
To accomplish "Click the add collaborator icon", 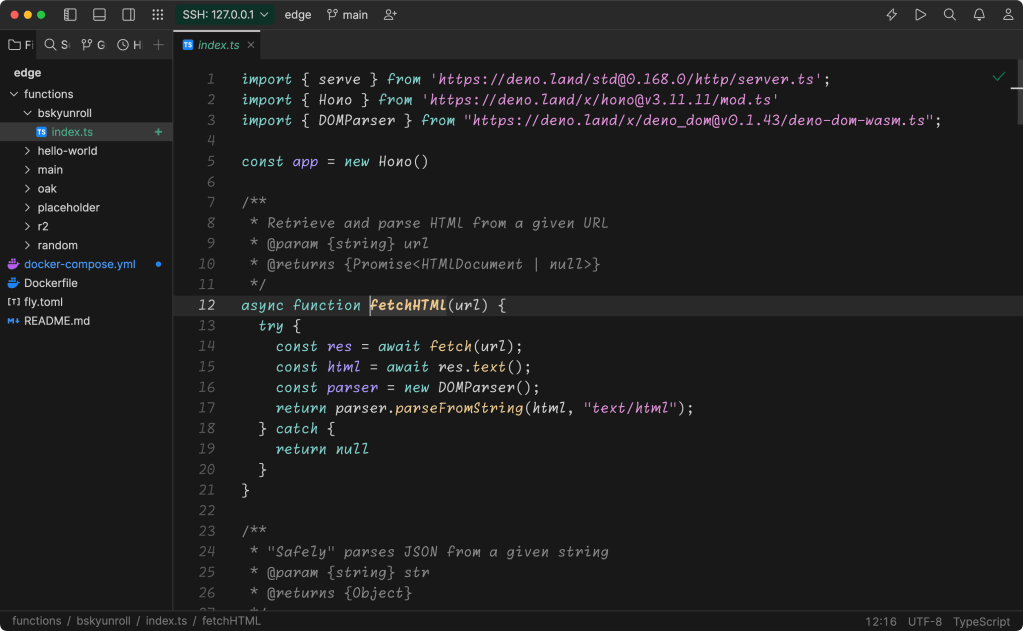I will click(x=390, y=15).
